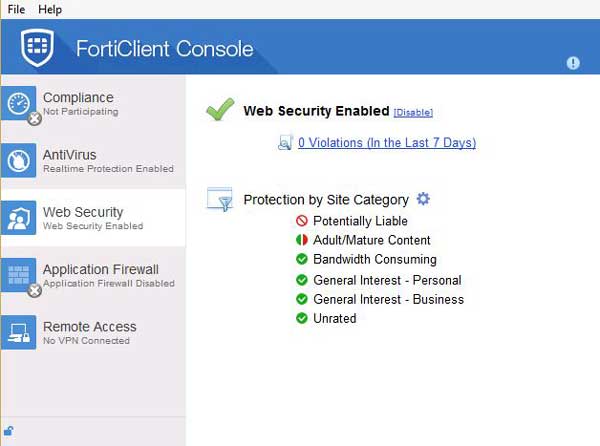Click the FortiClient shield logo
This screenshot has width=600, height=446.
point(39,47)
